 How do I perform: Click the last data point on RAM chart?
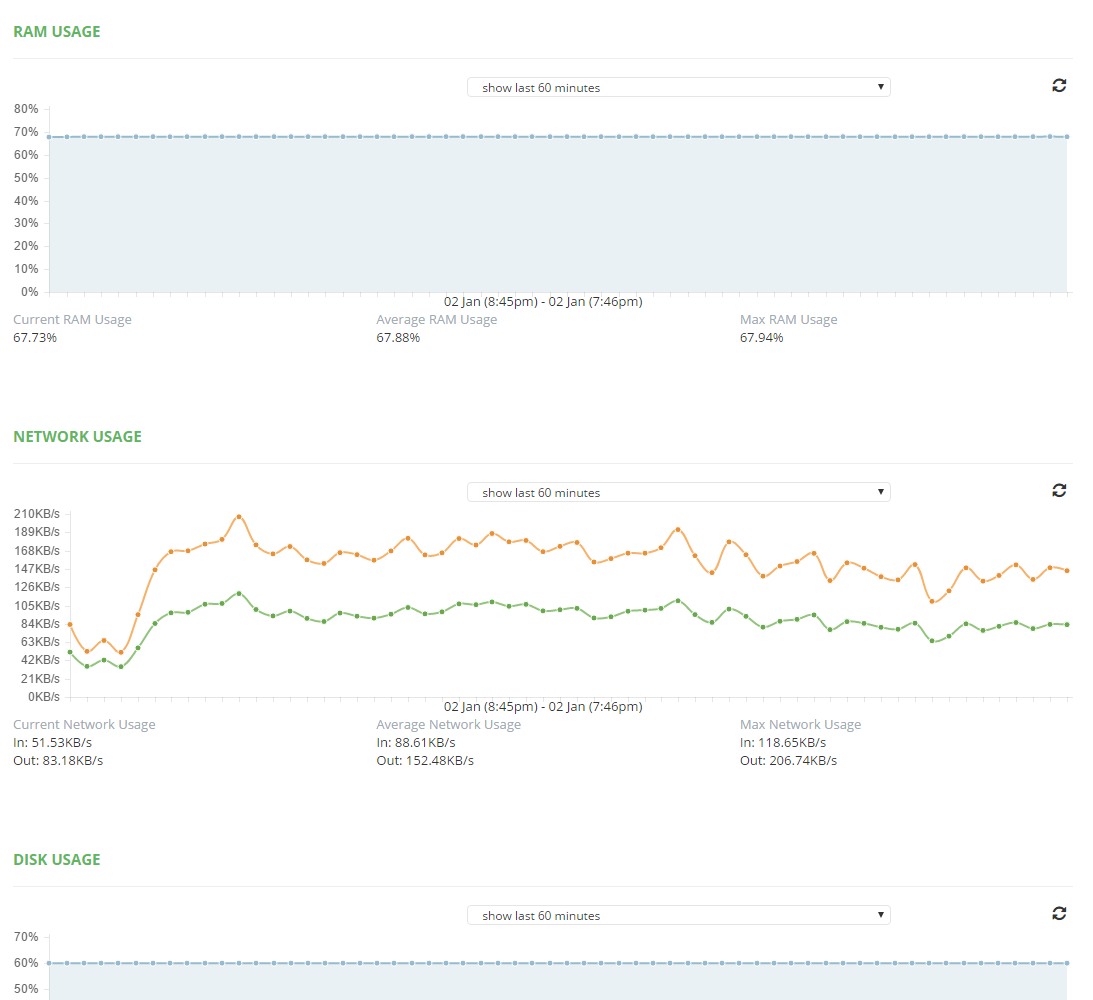point(1067,137)
